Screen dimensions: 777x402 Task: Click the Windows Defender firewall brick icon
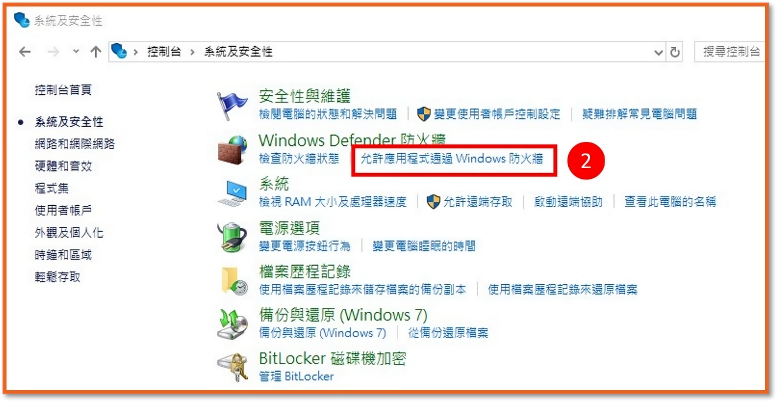point(232,148)
